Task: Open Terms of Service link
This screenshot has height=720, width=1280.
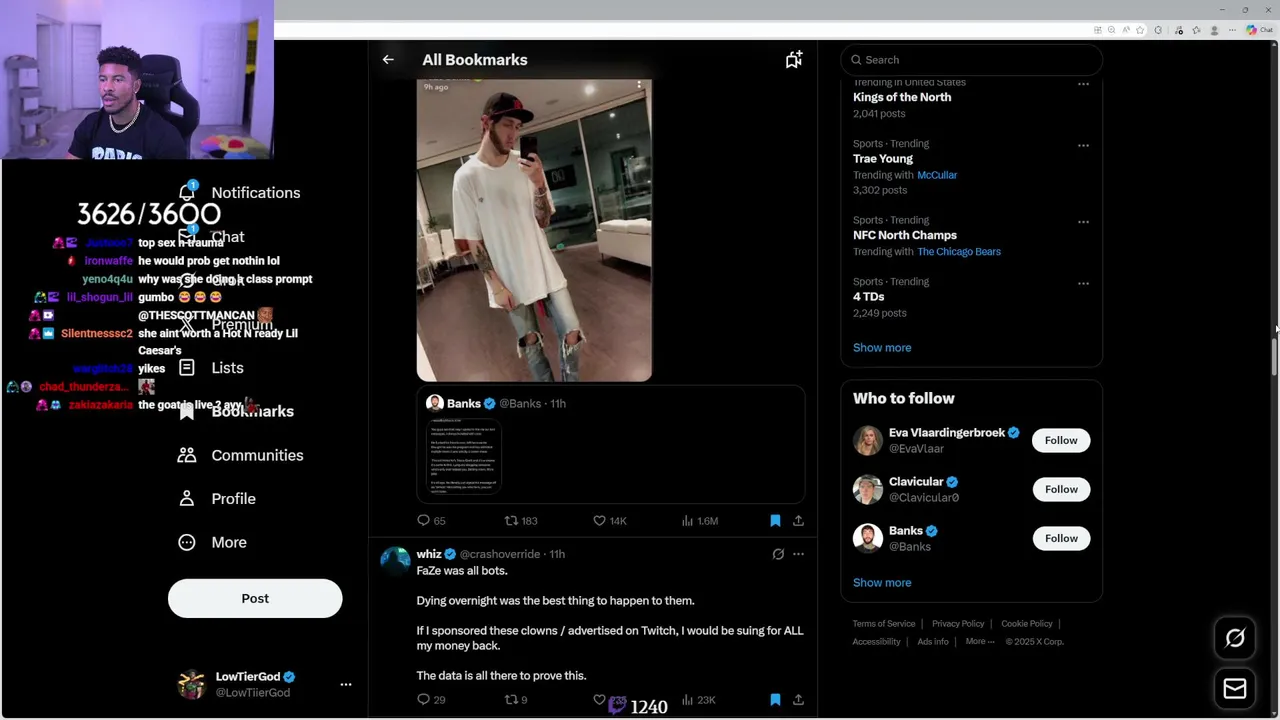Action: point(884,624)
